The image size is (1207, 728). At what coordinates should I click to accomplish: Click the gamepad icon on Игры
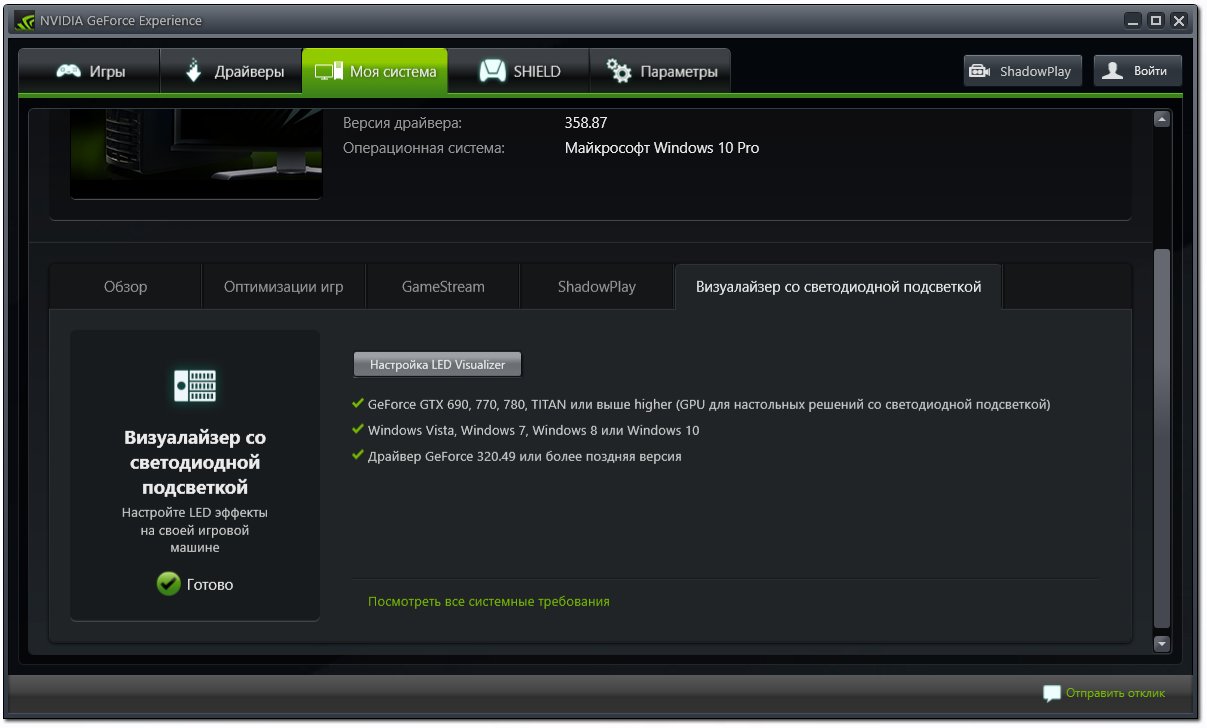pyautogui.click(x=68, y=72)
